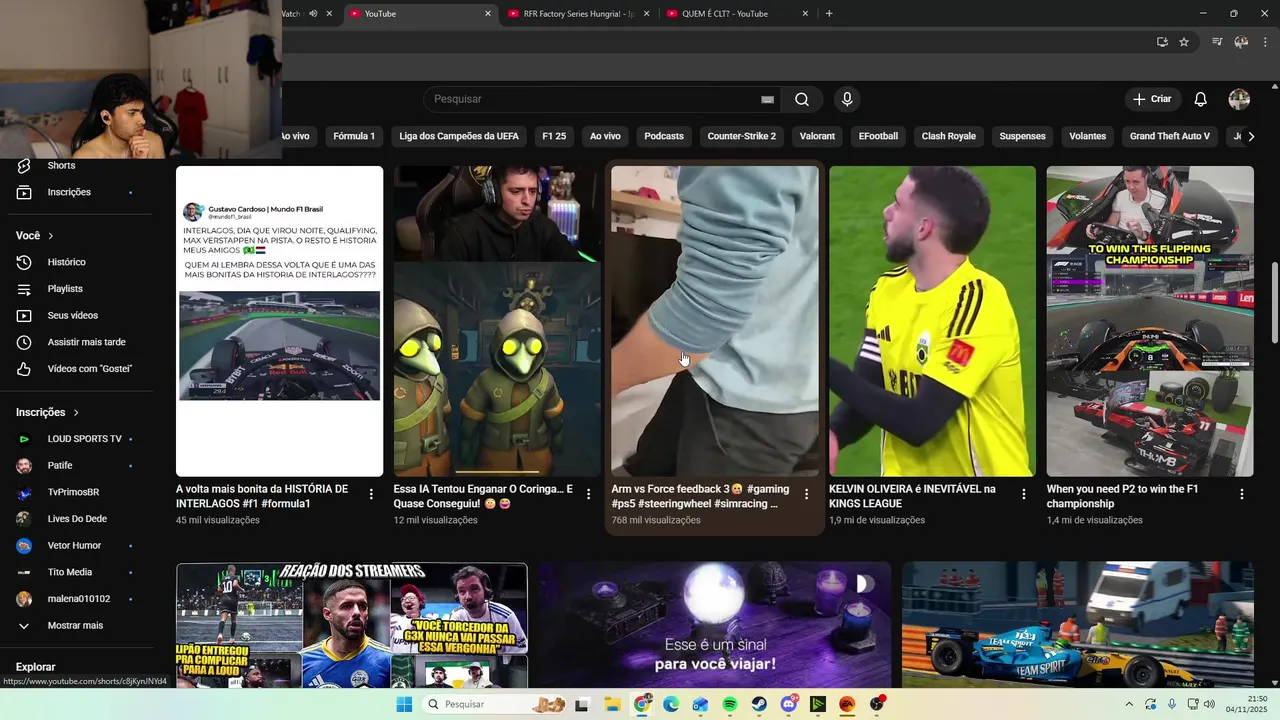
Task: Open Playlists in the sidebar
Action: point(65,289)
